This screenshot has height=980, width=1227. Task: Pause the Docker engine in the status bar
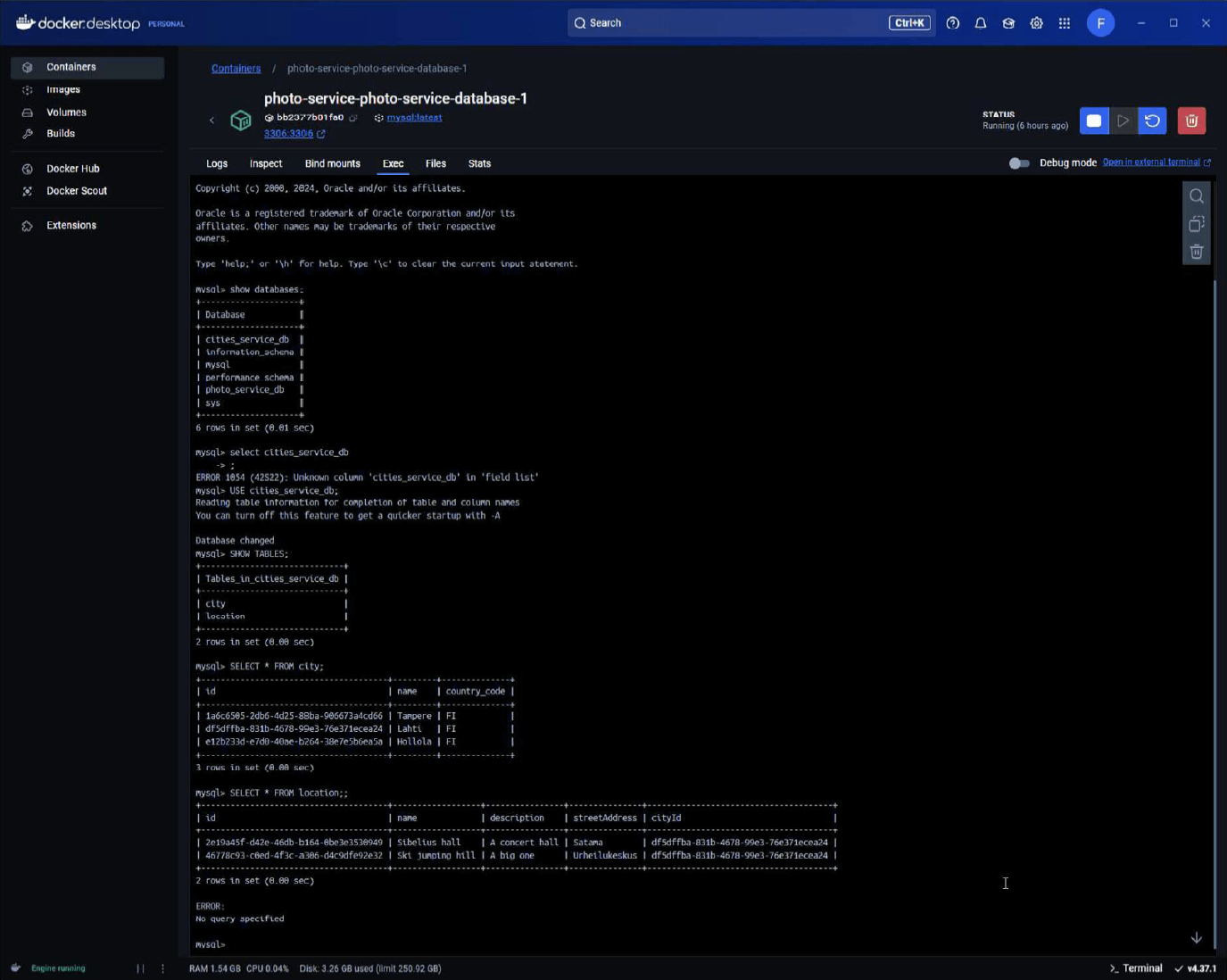tap(140, 968)
